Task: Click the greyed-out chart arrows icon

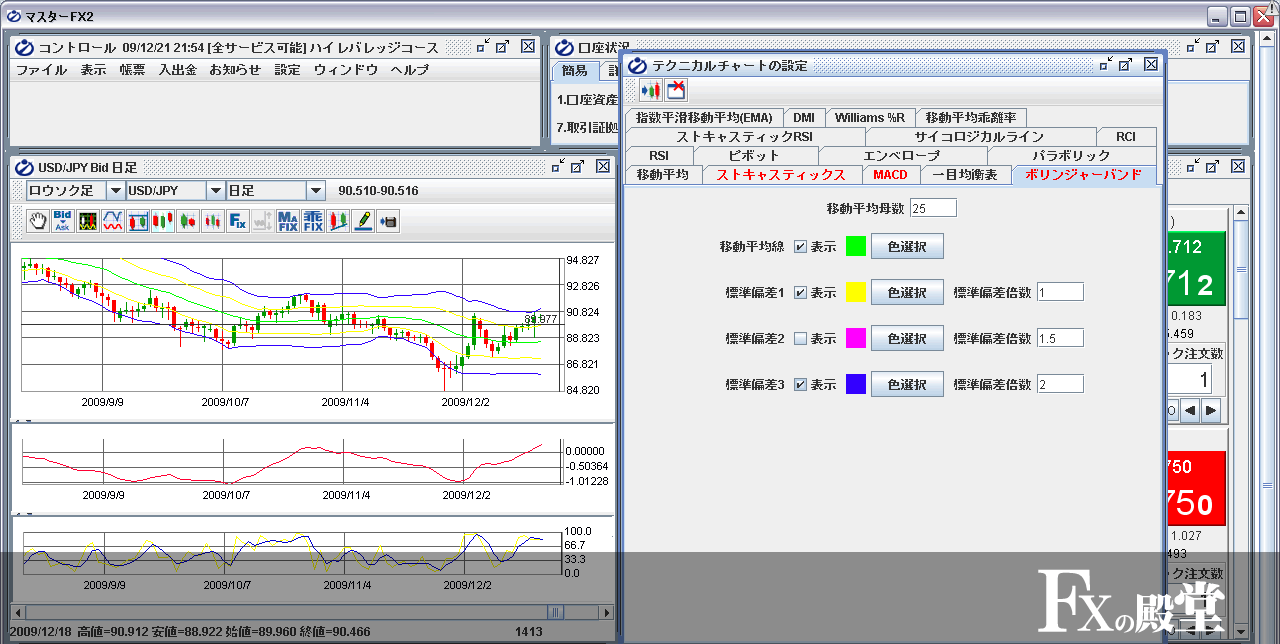Action: tap(263, 221)
